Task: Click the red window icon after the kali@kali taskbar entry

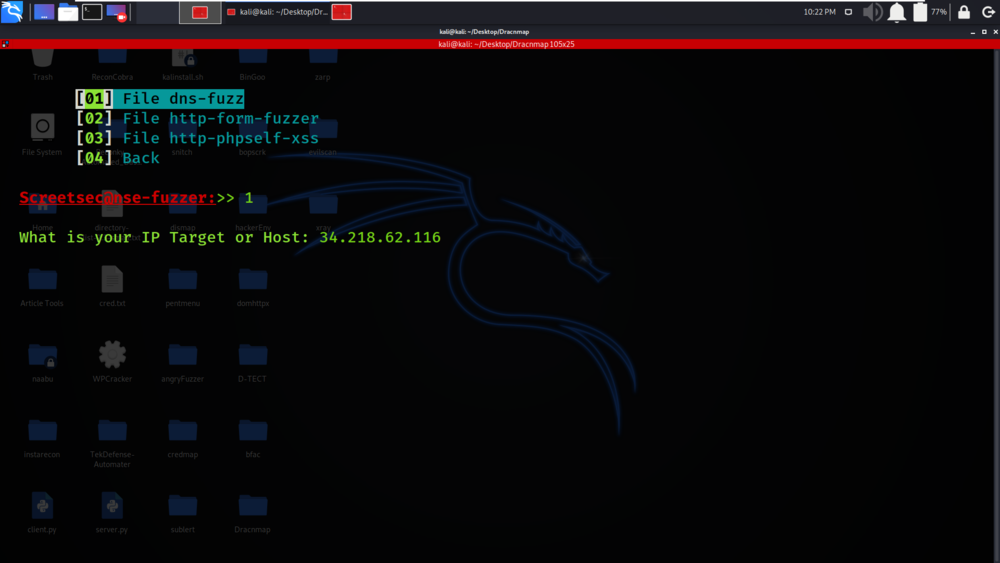Action: coord(342,12)
